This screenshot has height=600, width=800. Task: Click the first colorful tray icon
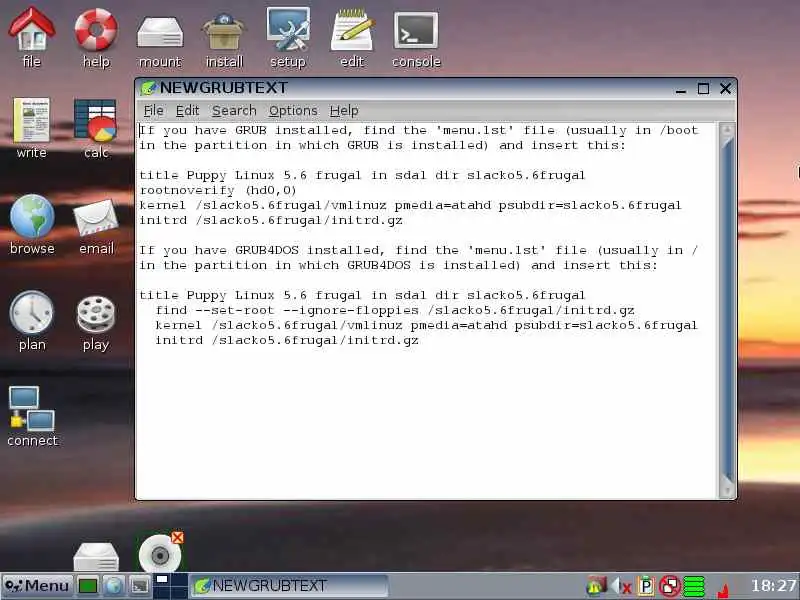click(x=596, y=586)
